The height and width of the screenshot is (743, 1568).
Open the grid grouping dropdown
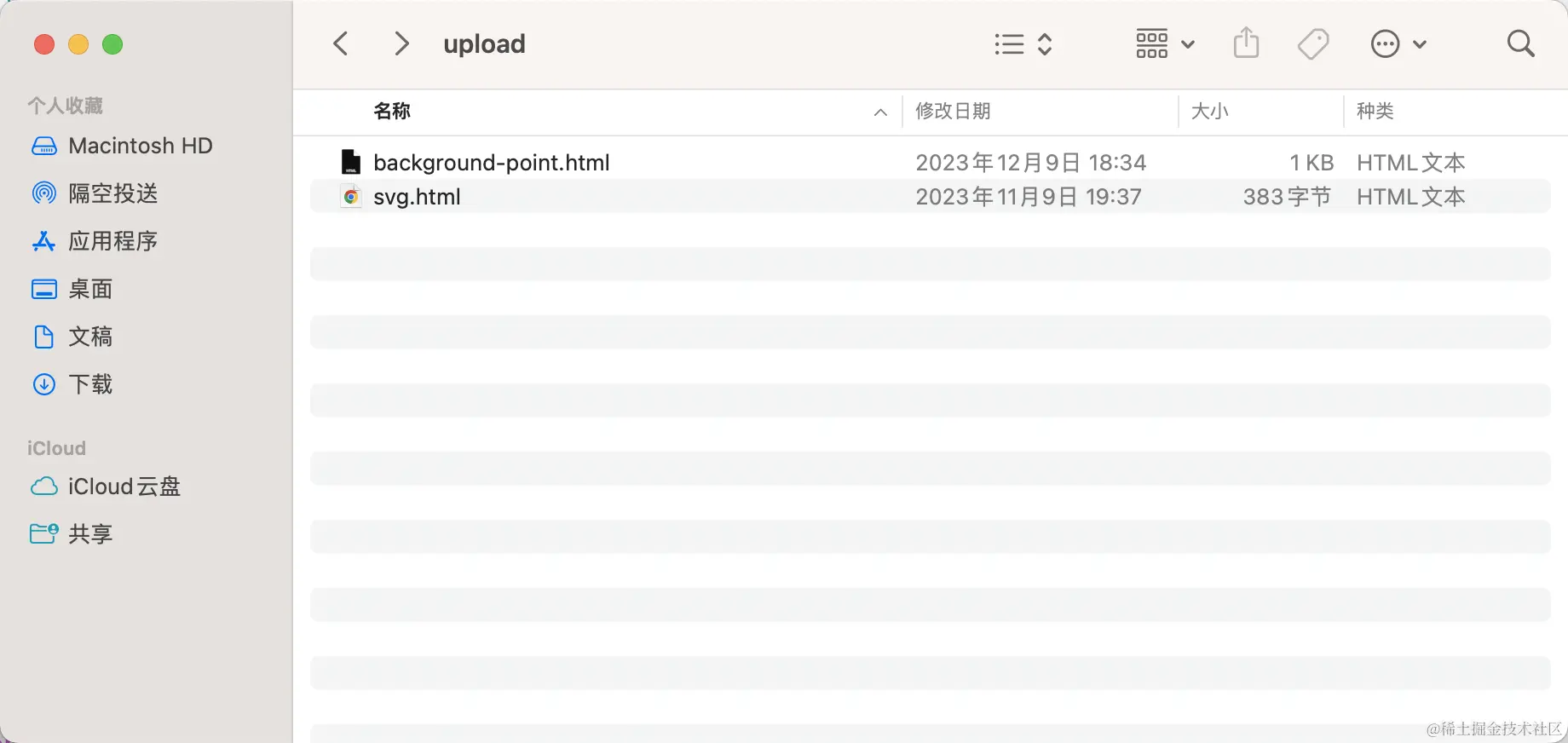(1165, 43)
